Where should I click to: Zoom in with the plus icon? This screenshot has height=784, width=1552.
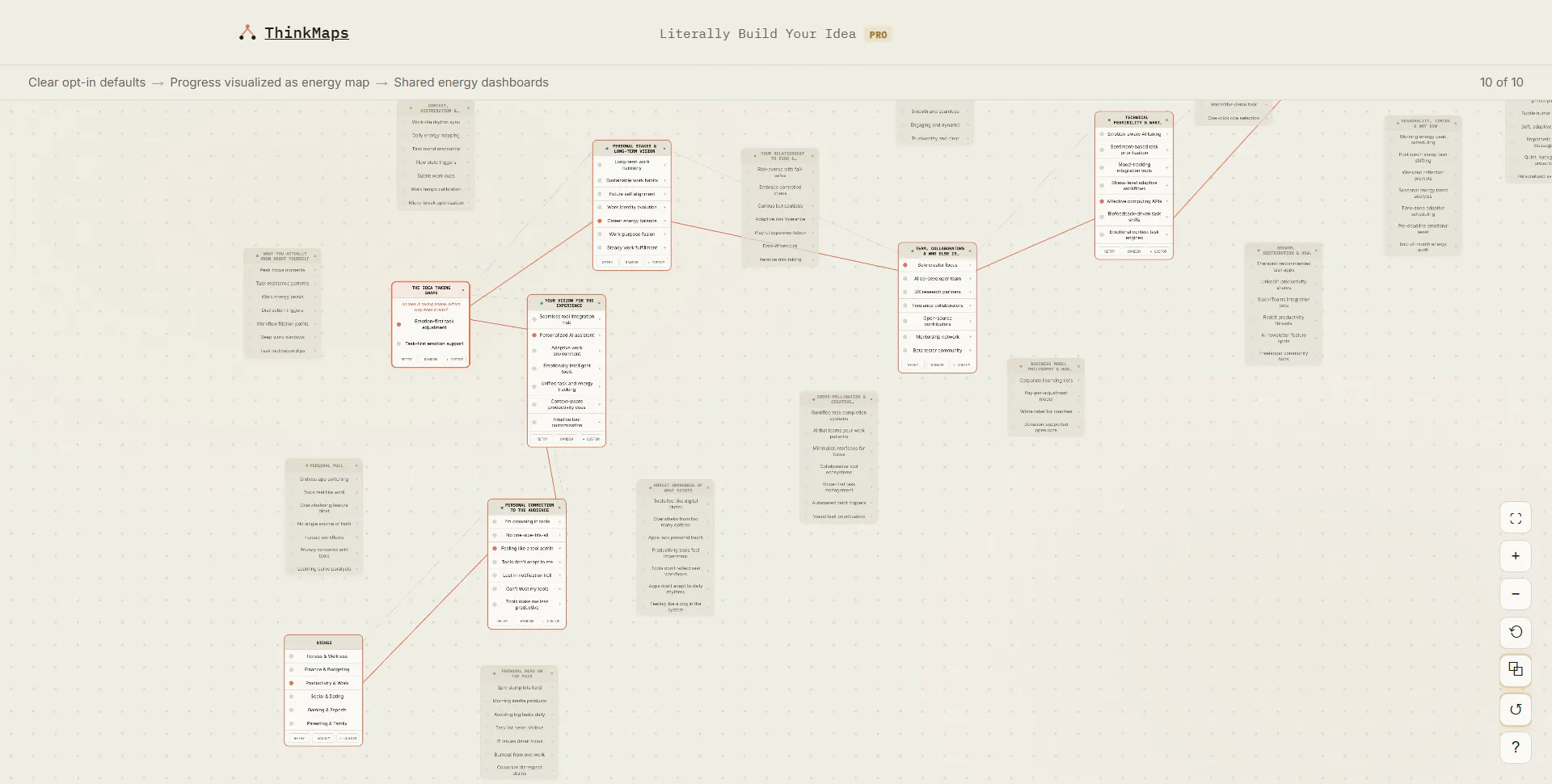tap(1516, 556)
